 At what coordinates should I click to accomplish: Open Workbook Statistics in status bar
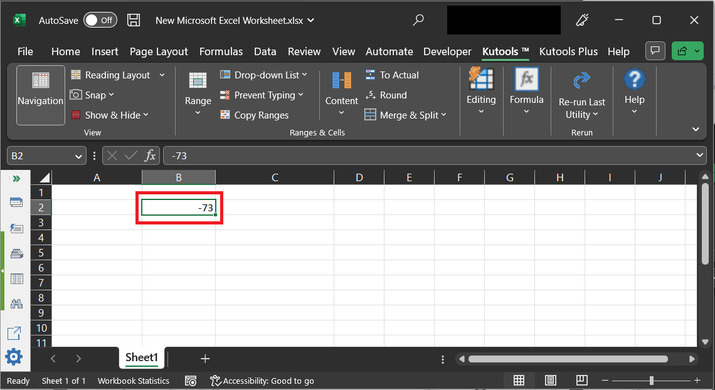(x=133, y=381)
